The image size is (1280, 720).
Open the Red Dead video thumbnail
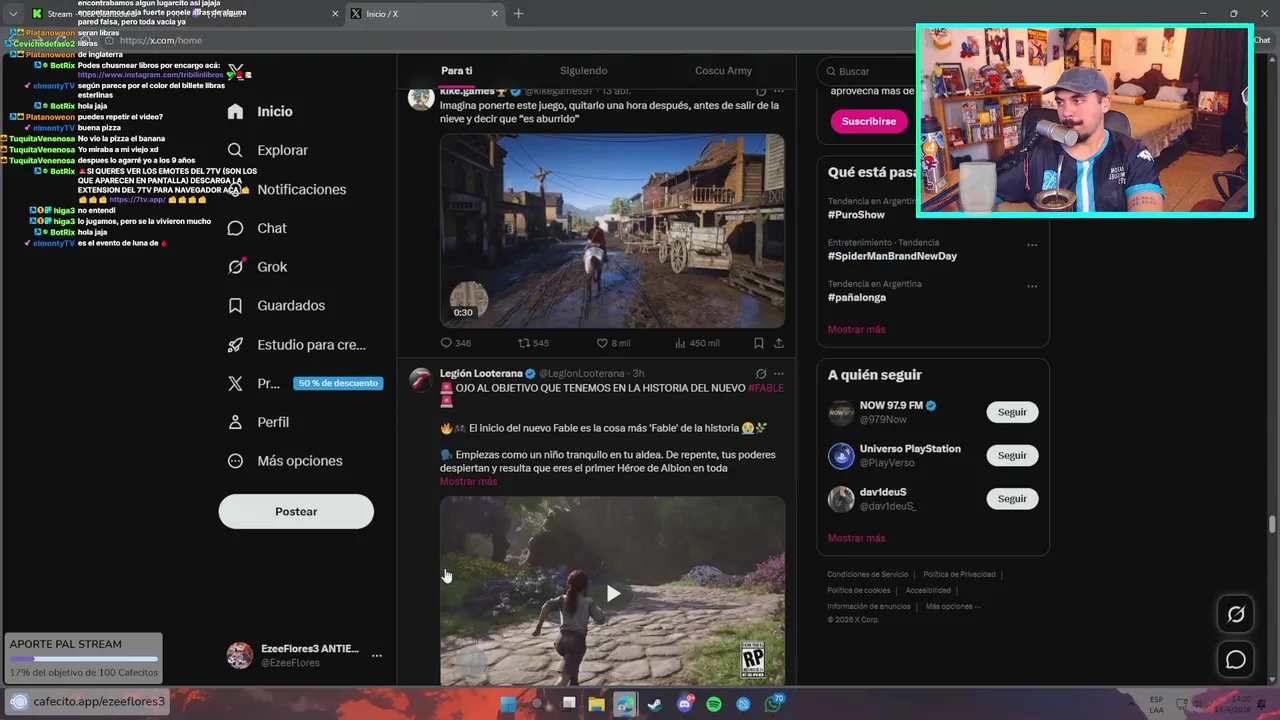point(612,231)
